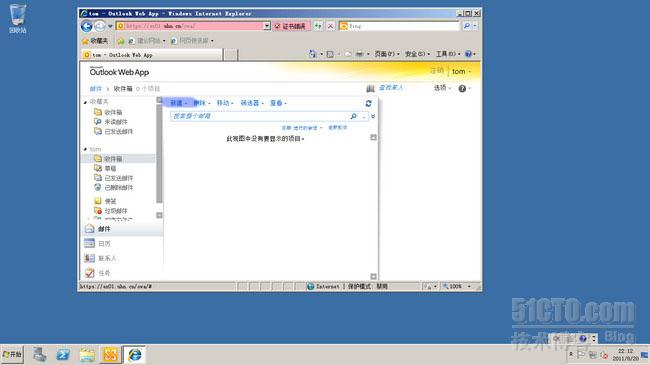650x365 pixels.
Task: Click the pink address bar URL field
Action: pyautogui.click(x=190, y=26)
